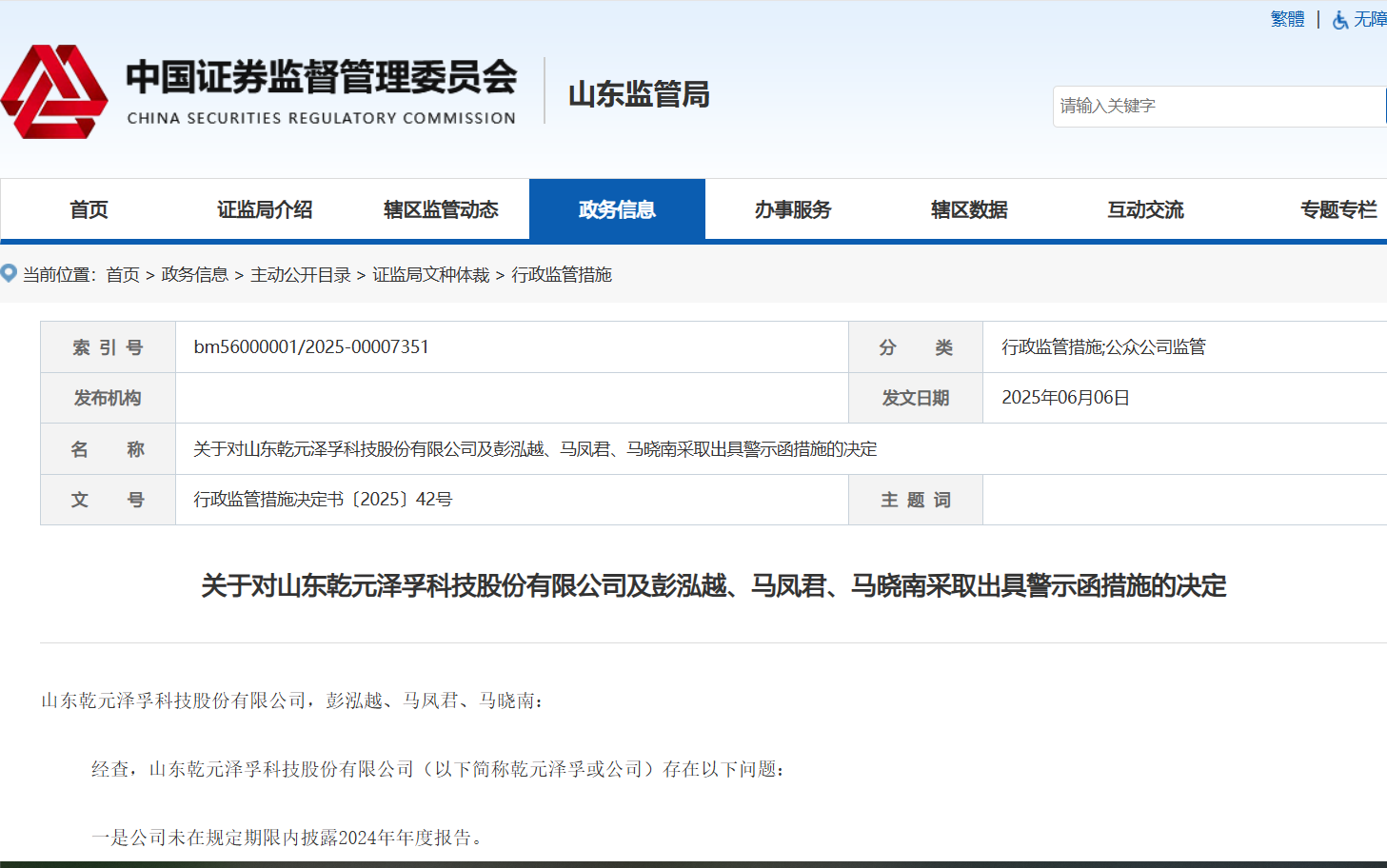Click the 山东监管局 header title
The image size is (1387, 868).
tap(639, 94)
